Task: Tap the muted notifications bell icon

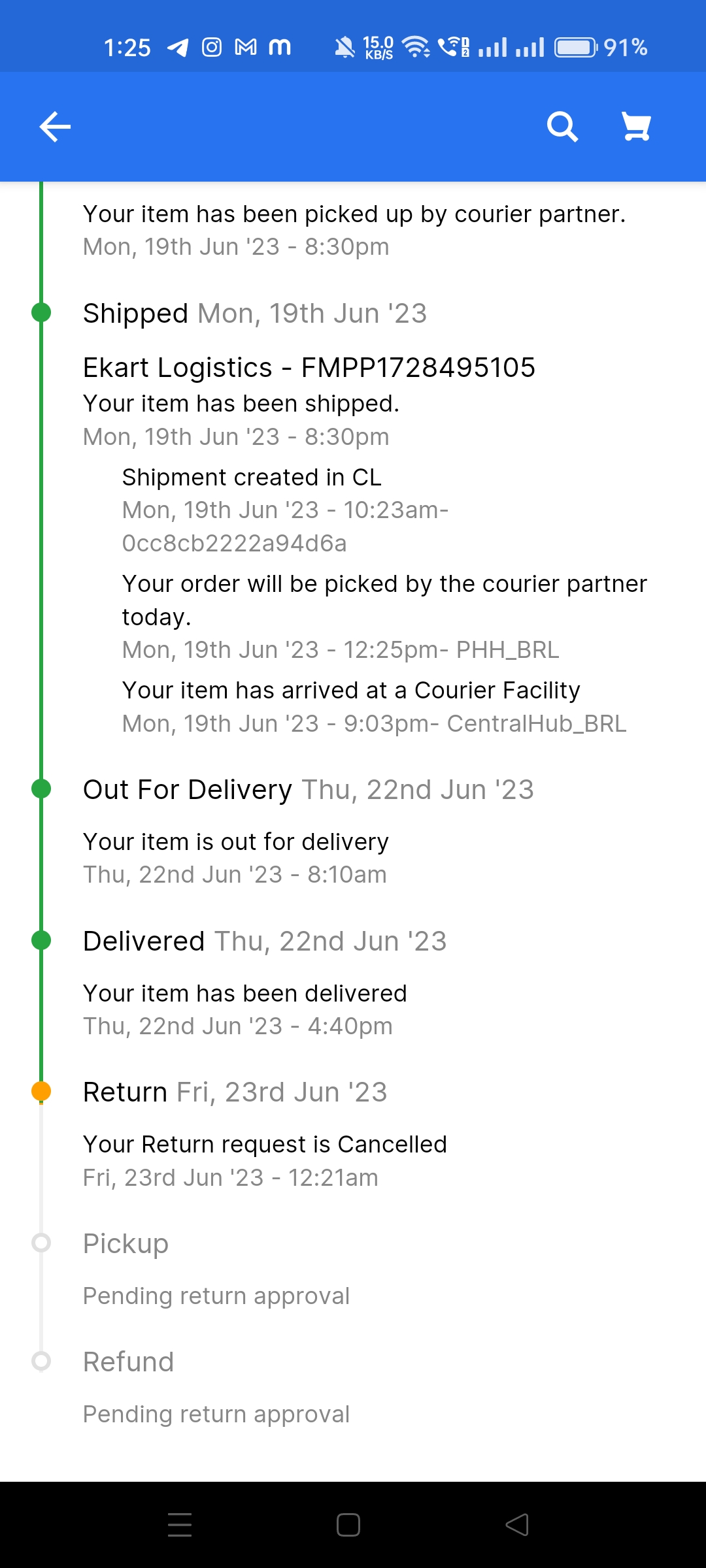Action: tap(345, 47)
